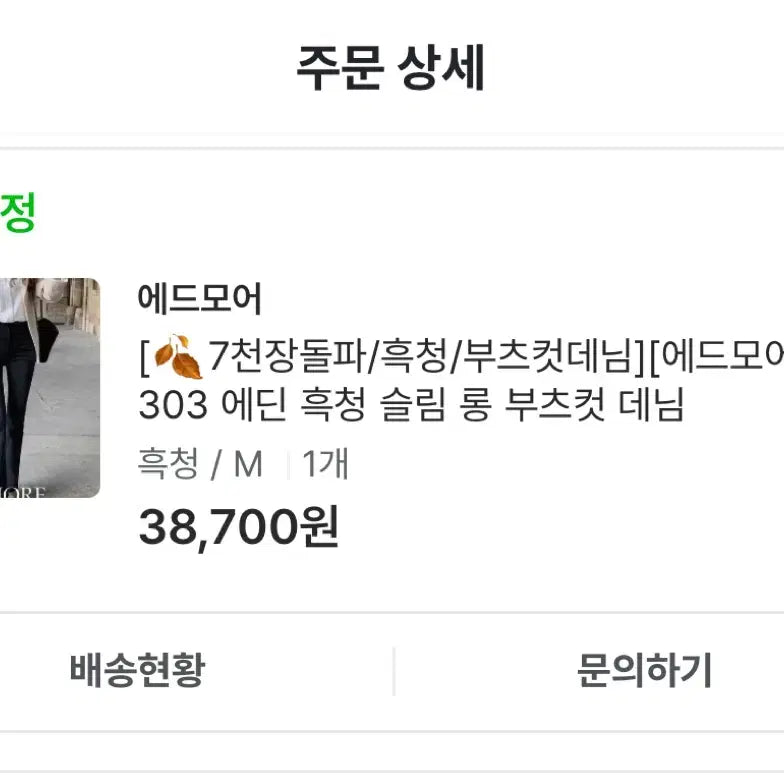Click the separator bar between option and quantity
Screen dimensions: 784x784
288,464
